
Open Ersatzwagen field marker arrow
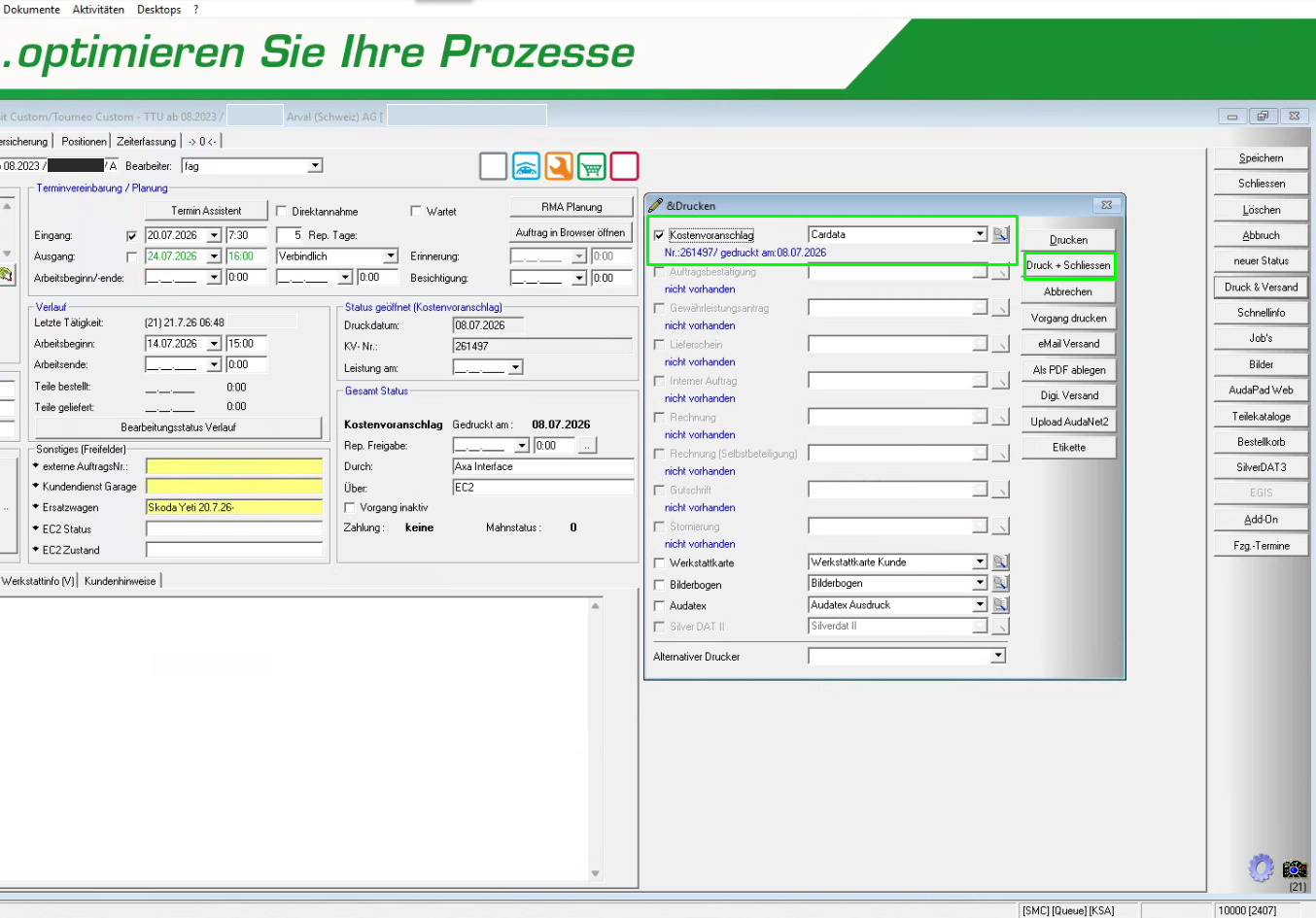coord(36,507)
